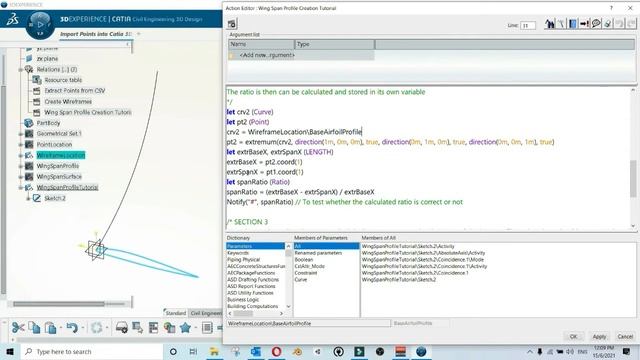640x360 pixels.
Task: Click the Copy icon in bottom toolbar
Action: [34, 327]
